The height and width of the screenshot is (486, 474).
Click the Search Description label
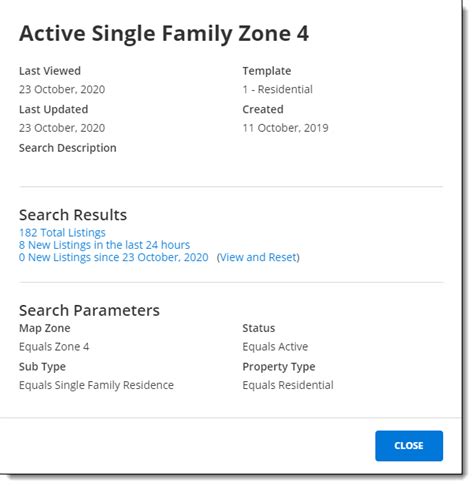tap(68, 148)
